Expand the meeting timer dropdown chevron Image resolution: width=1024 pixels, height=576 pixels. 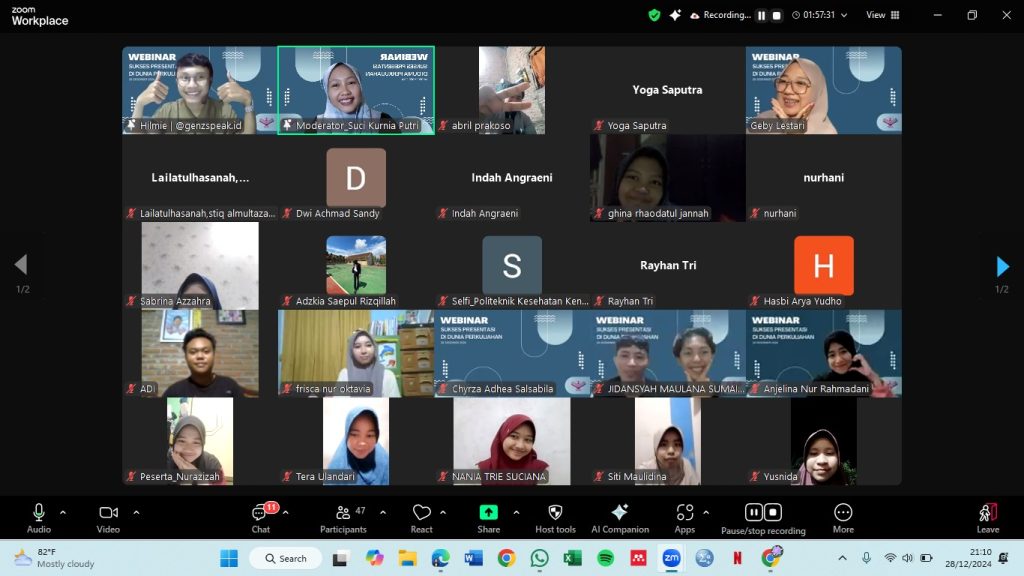[845, 15]
